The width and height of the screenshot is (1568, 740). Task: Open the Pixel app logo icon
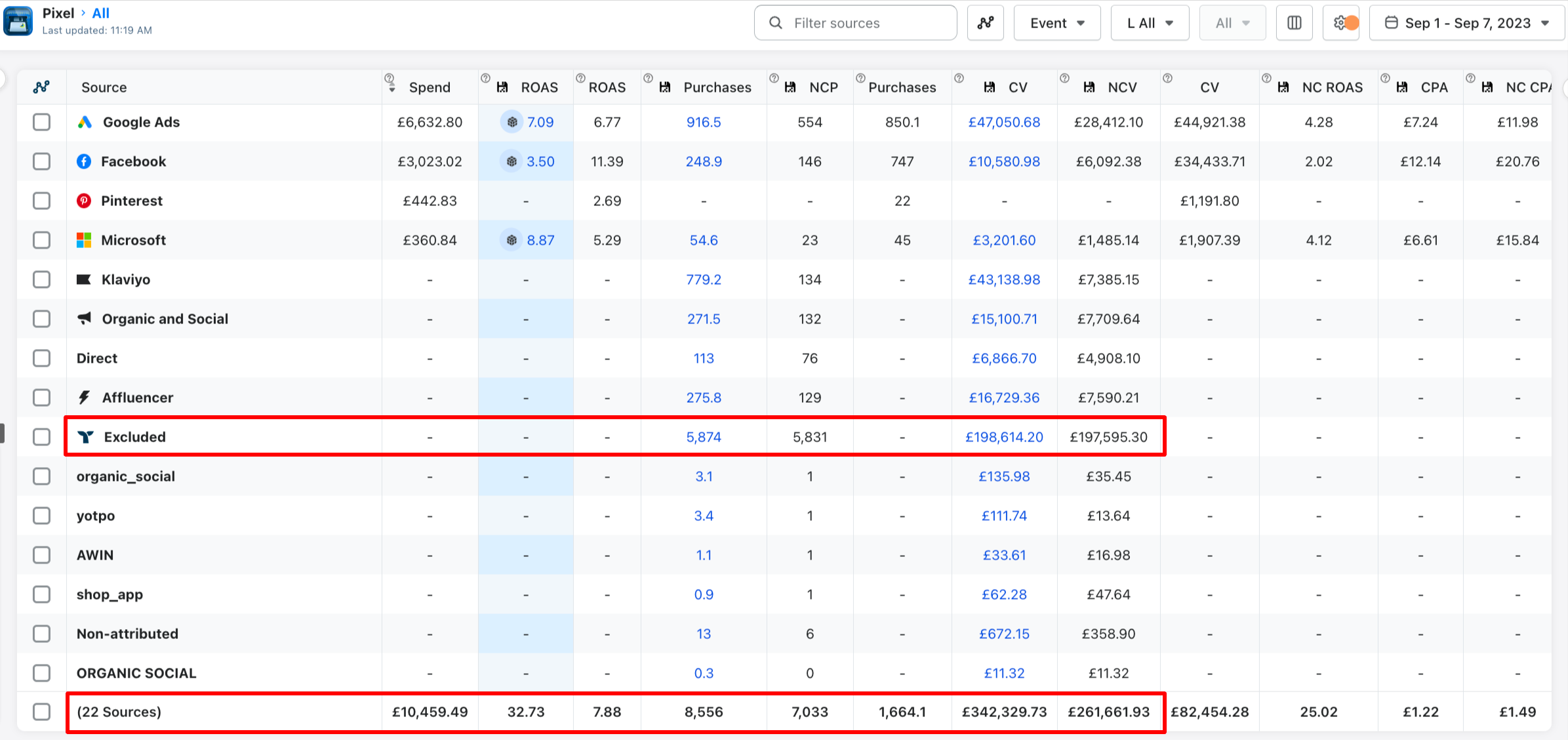pyautogui.click(x=18, y=21)
